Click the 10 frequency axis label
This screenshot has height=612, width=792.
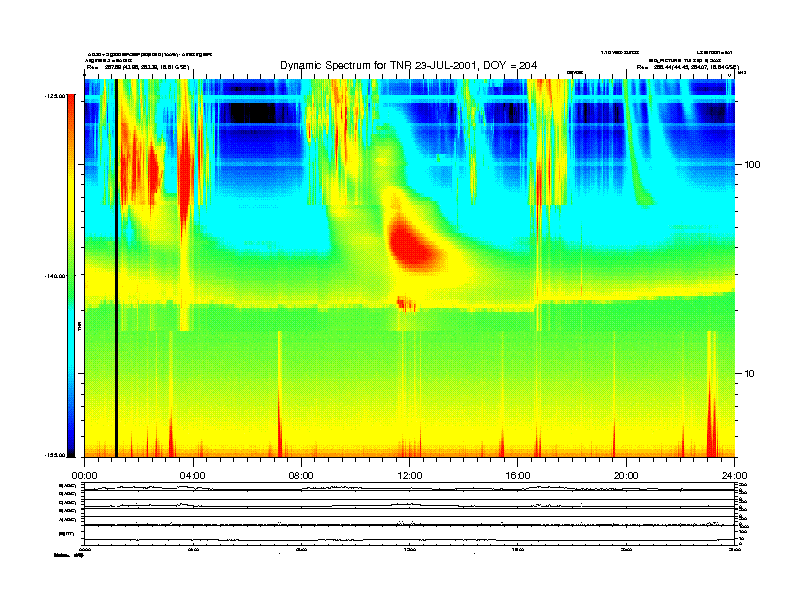[749, 374]
